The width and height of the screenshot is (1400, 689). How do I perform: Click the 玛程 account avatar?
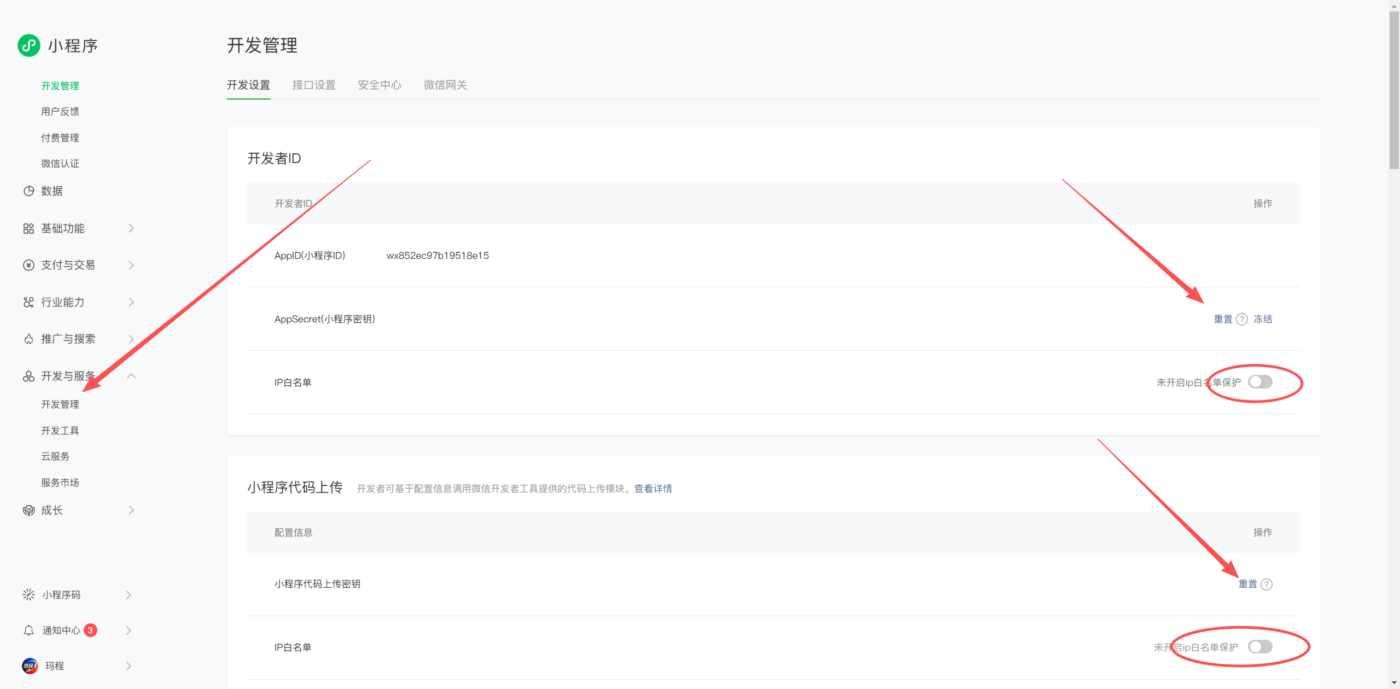29,666
